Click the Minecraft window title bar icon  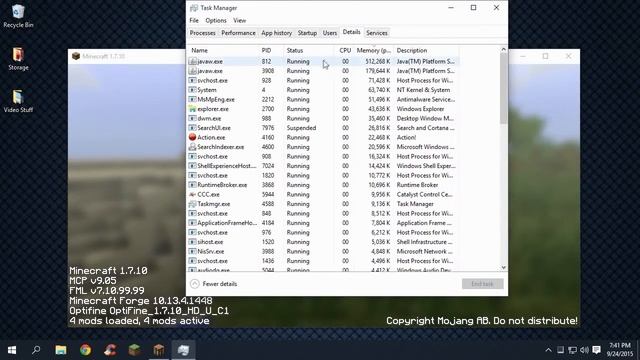click(x=76, y=56)
